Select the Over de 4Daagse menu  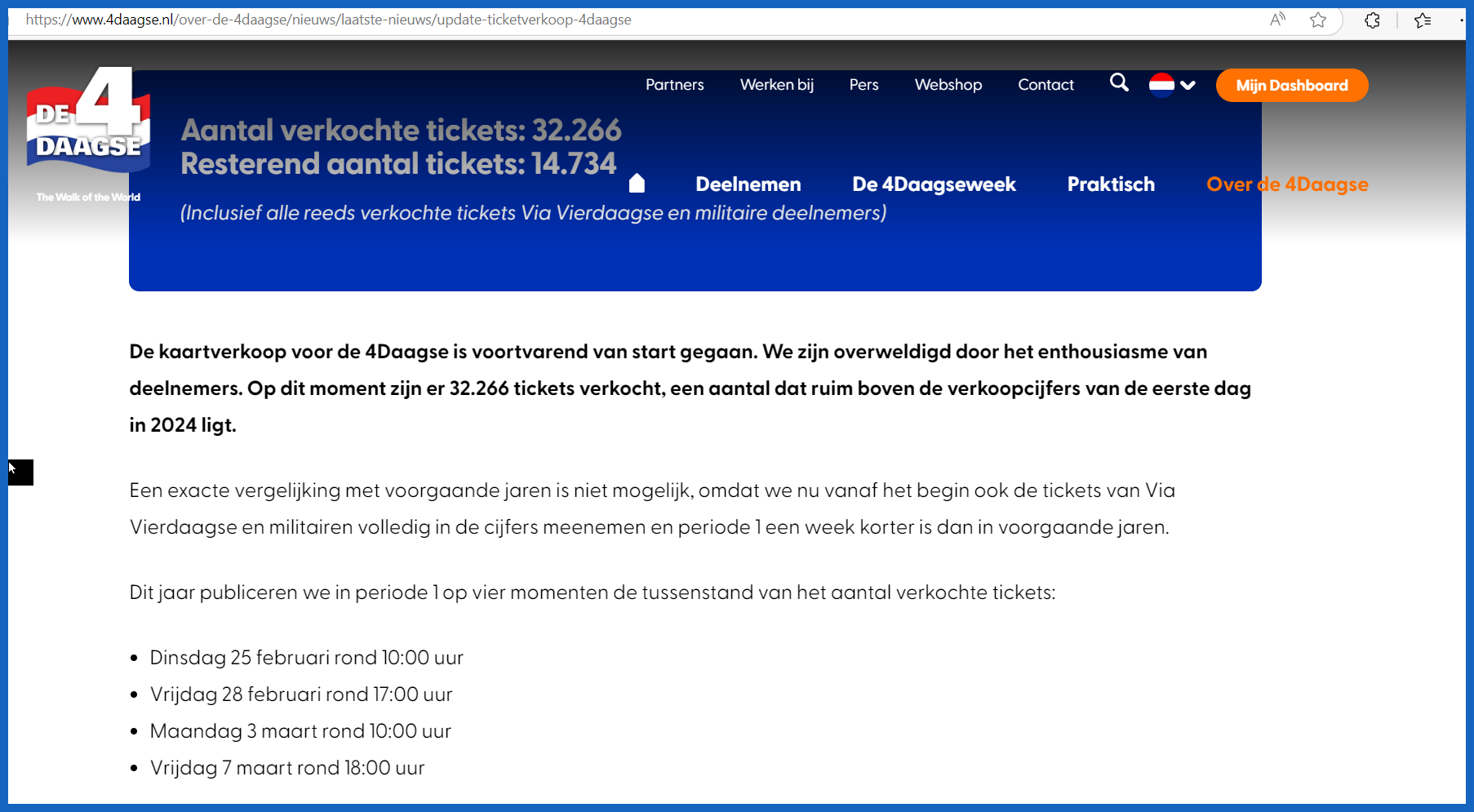pyautogui.click(x=1288, y=184)
